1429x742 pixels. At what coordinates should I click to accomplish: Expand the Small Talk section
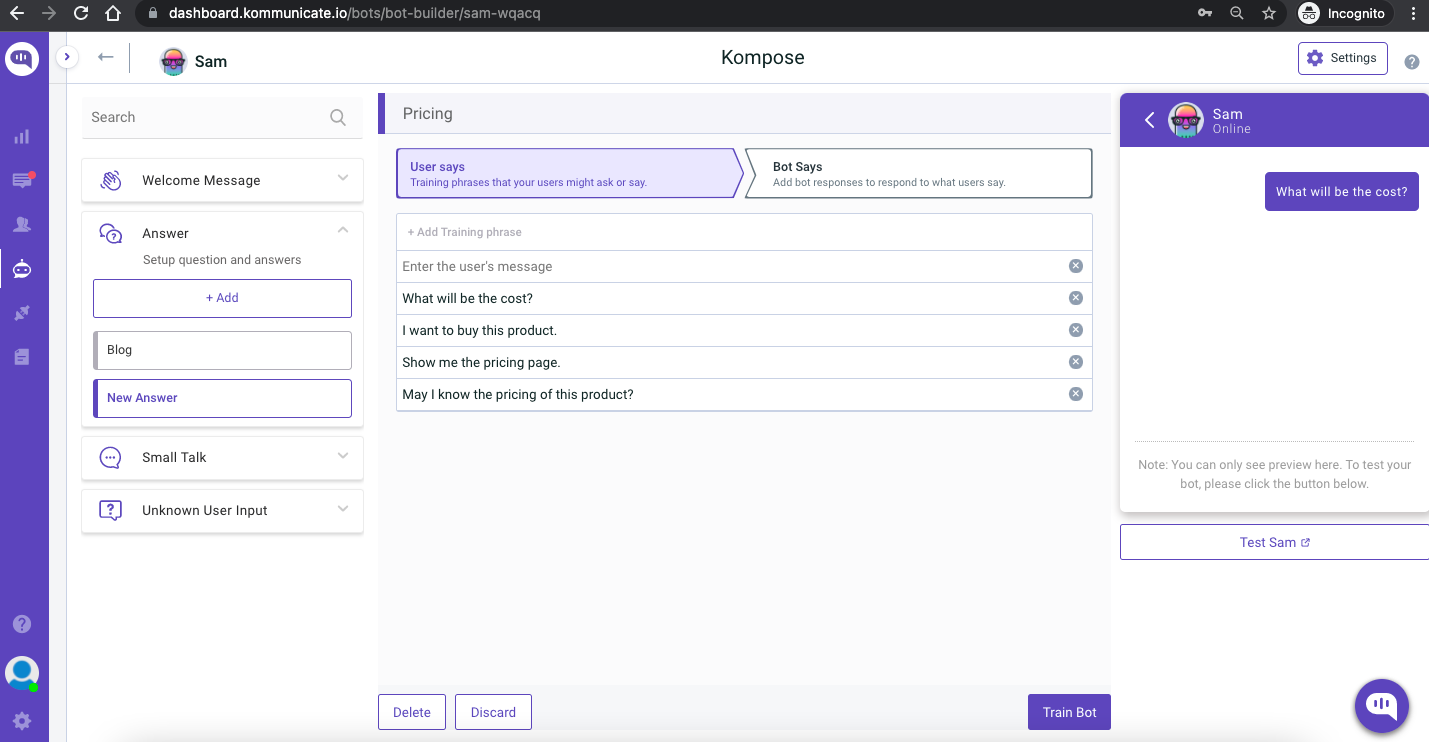point(343,457)
